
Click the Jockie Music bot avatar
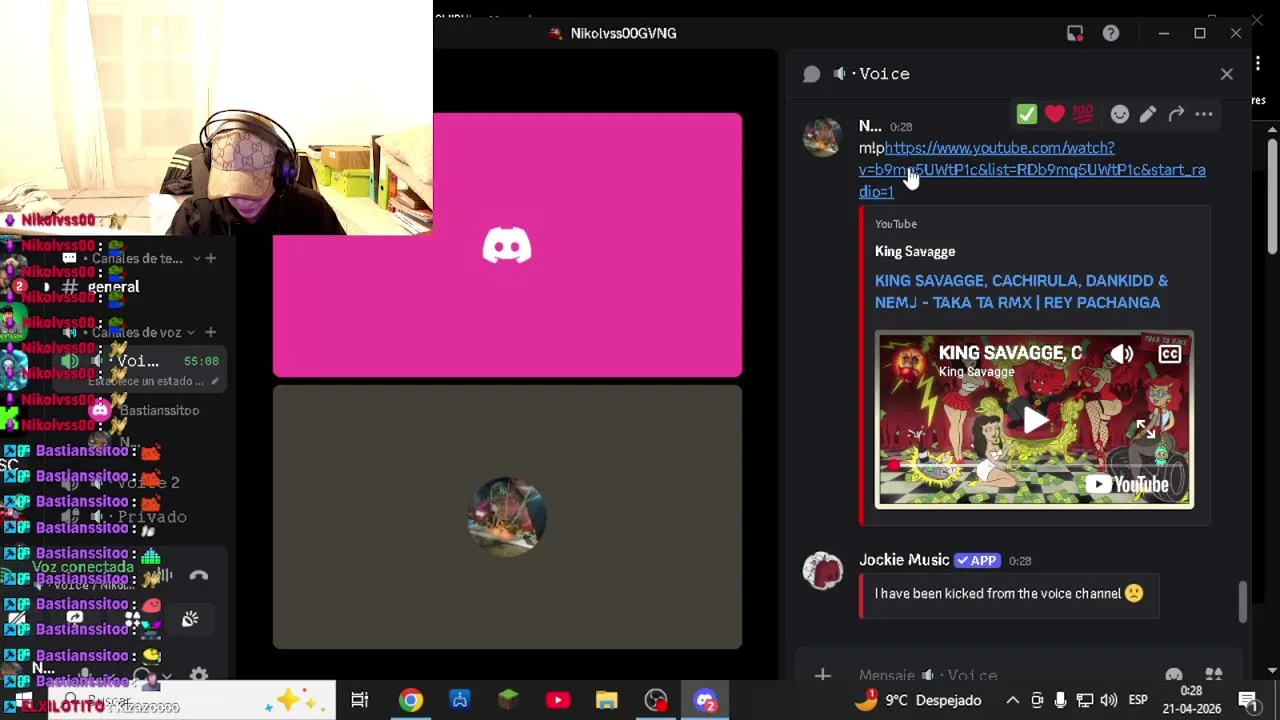pos(823,571)
